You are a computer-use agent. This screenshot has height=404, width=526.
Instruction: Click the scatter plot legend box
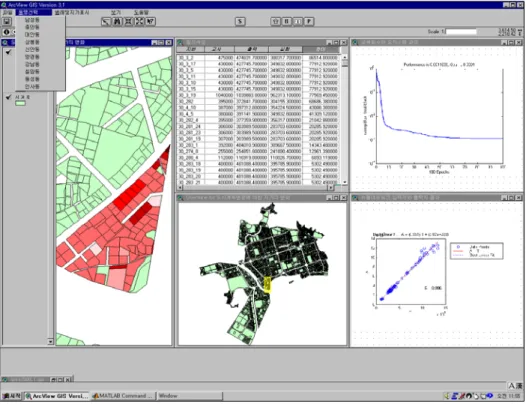tap(476, 251)
